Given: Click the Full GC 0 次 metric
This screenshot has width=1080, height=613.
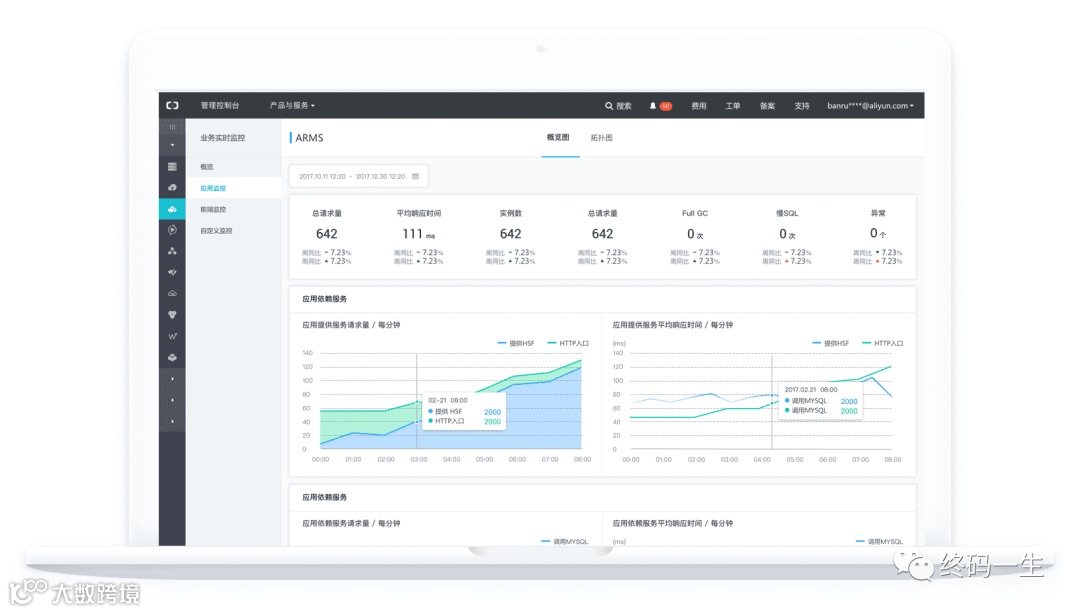Looking at the screenshot, I should (x=695, y=237).
